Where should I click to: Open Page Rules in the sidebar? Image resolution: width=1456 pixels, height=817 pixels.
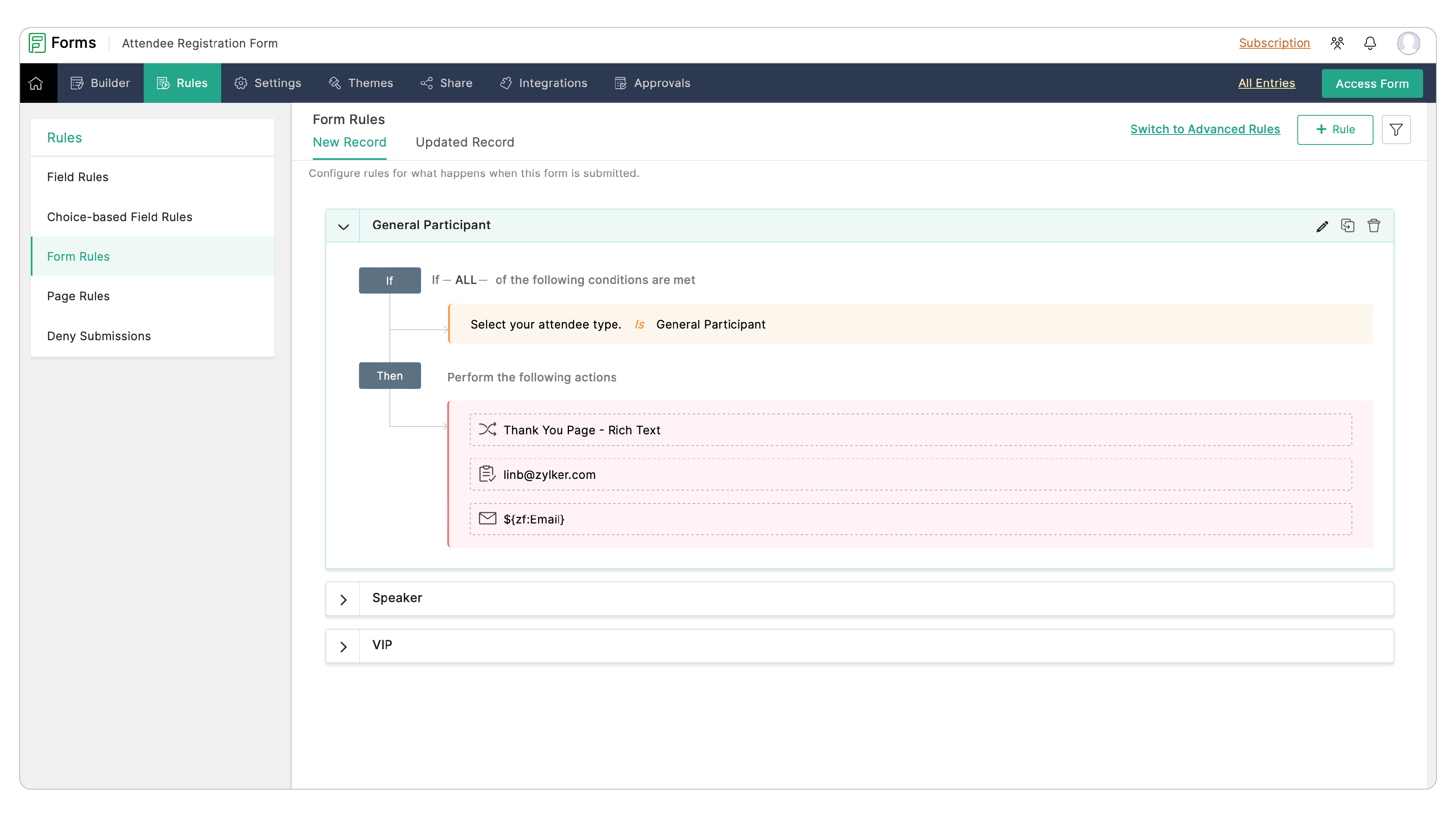click(152, 296)
